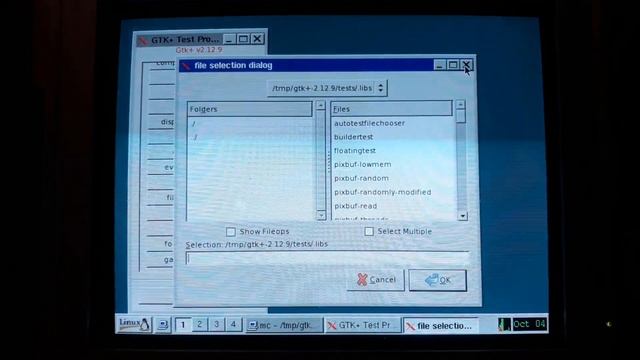This screenshot has height=360, width=640.
Task: Activate the file selectio... taskbar entry
Action: click(440, 326)
